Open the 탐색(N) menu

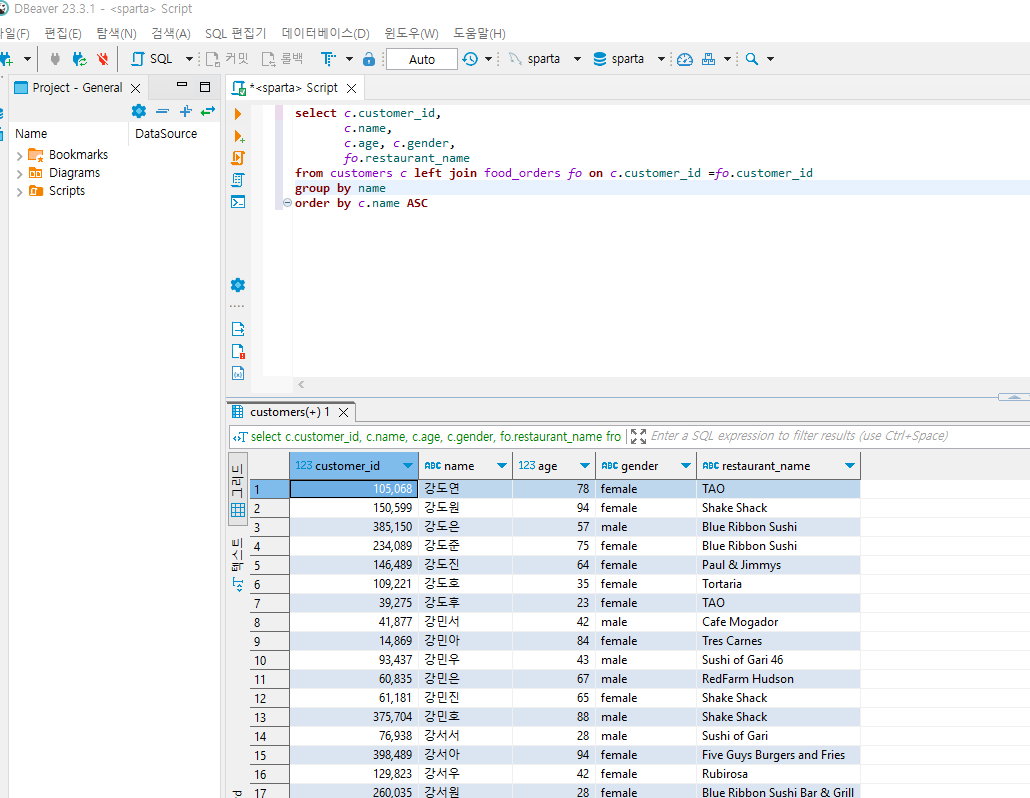pos(116,33)
